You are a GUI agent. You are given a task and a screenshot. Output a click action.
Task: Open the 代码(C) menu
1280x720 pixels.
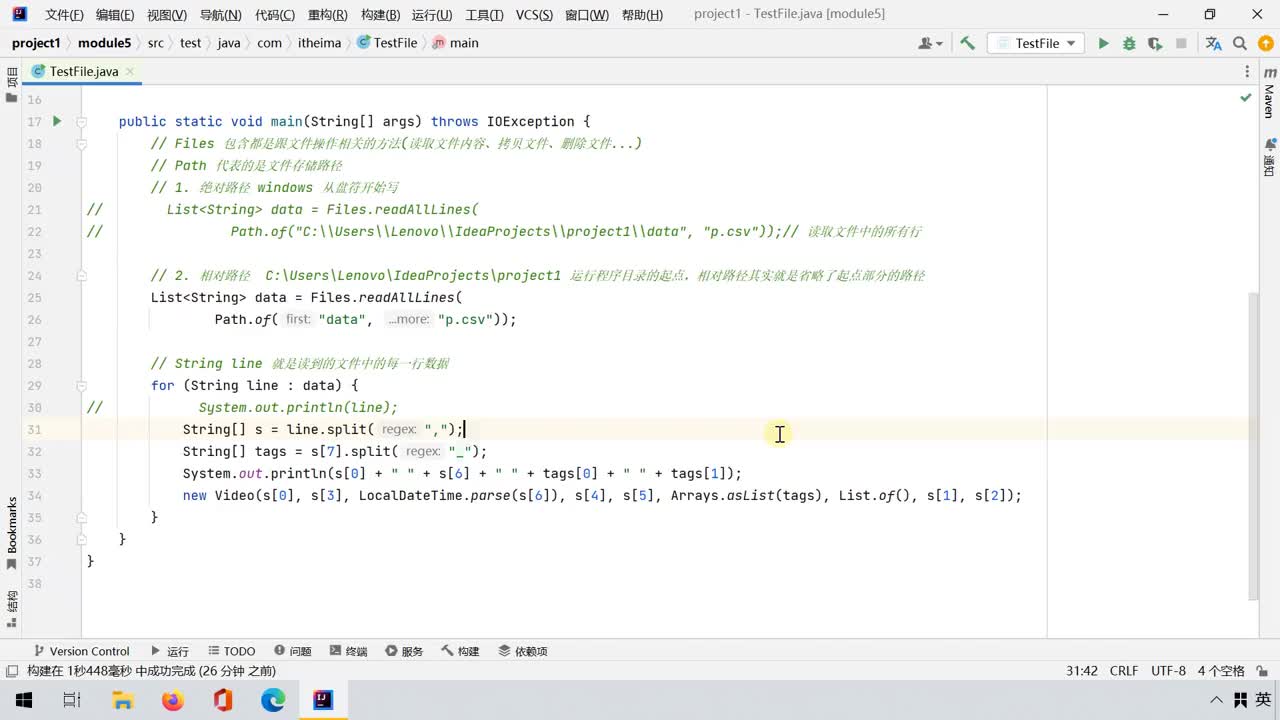[x=275, y=14]
